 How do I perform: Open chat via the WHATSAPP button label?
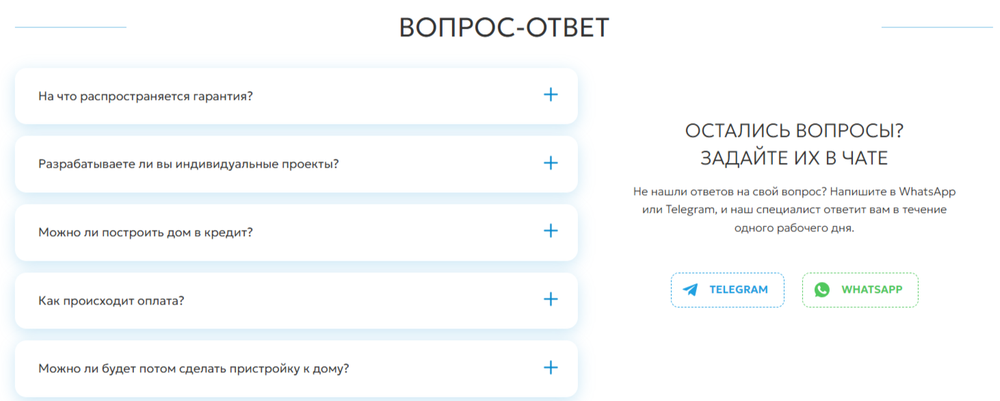click(872, 290)
